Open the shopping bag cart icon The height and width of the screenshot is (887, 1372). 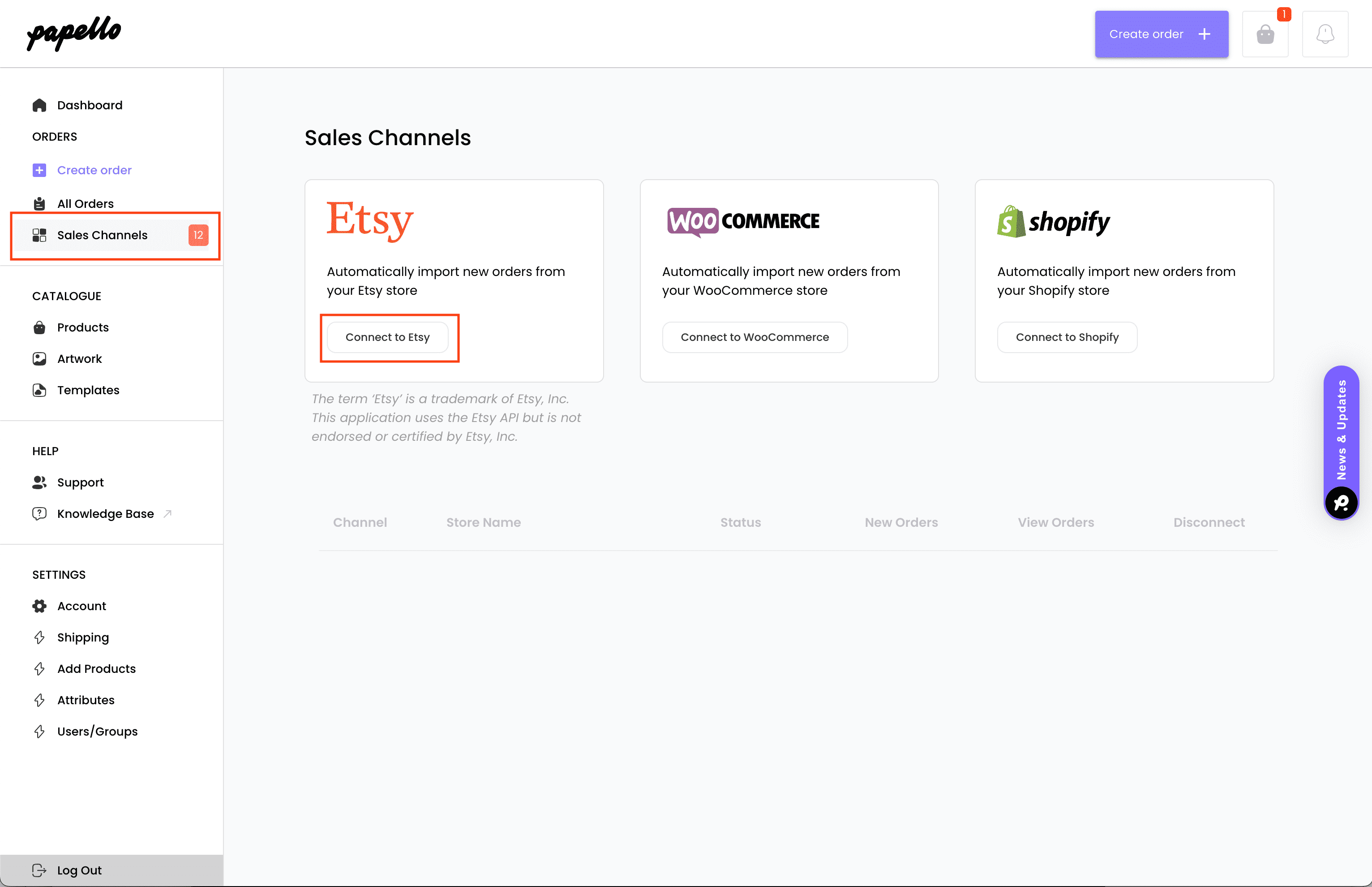point(1265,34)
